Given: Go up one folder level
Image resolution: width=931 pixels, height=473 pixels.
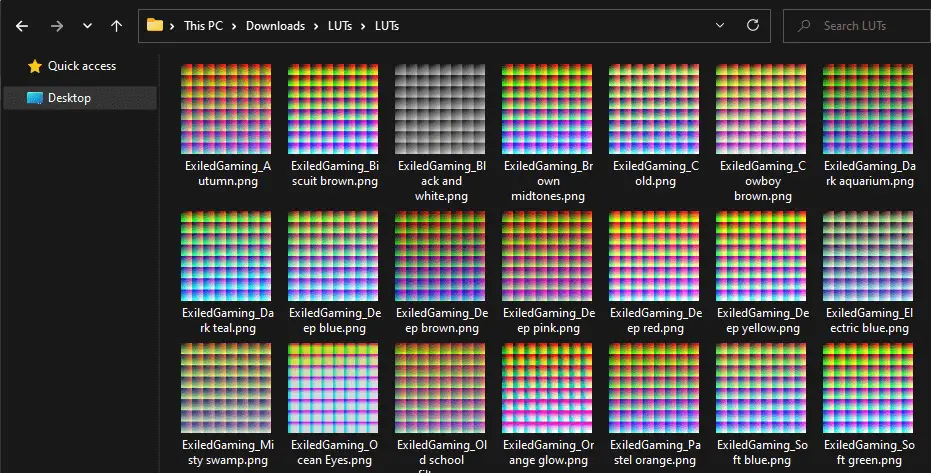Looking at the screenshot, I should pyautogui.click(x=116, y=26).
